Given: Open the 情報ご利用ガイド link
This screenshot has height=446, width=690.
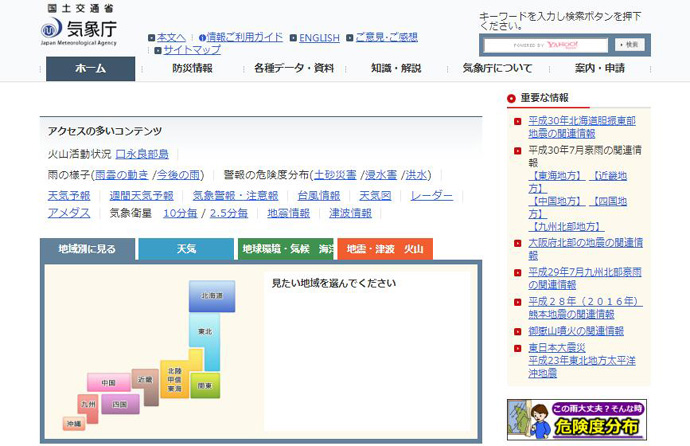Looking at the screenshot, I should click(245, 37).
